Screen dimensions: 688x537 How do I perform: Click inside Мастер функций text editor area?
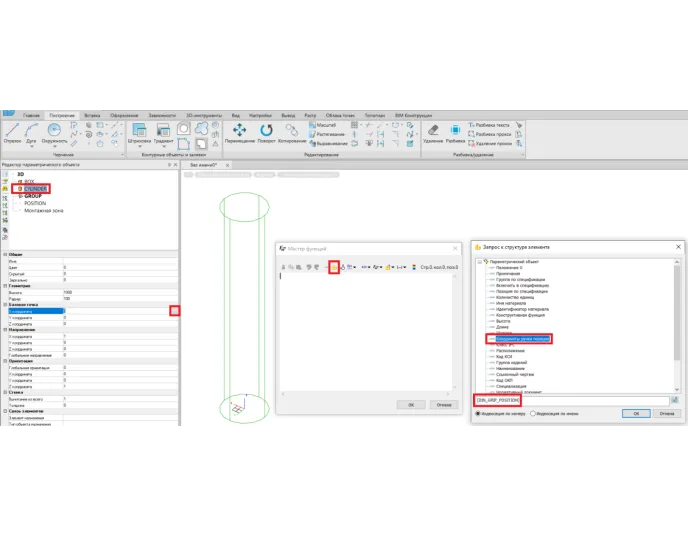pos(366,330)
